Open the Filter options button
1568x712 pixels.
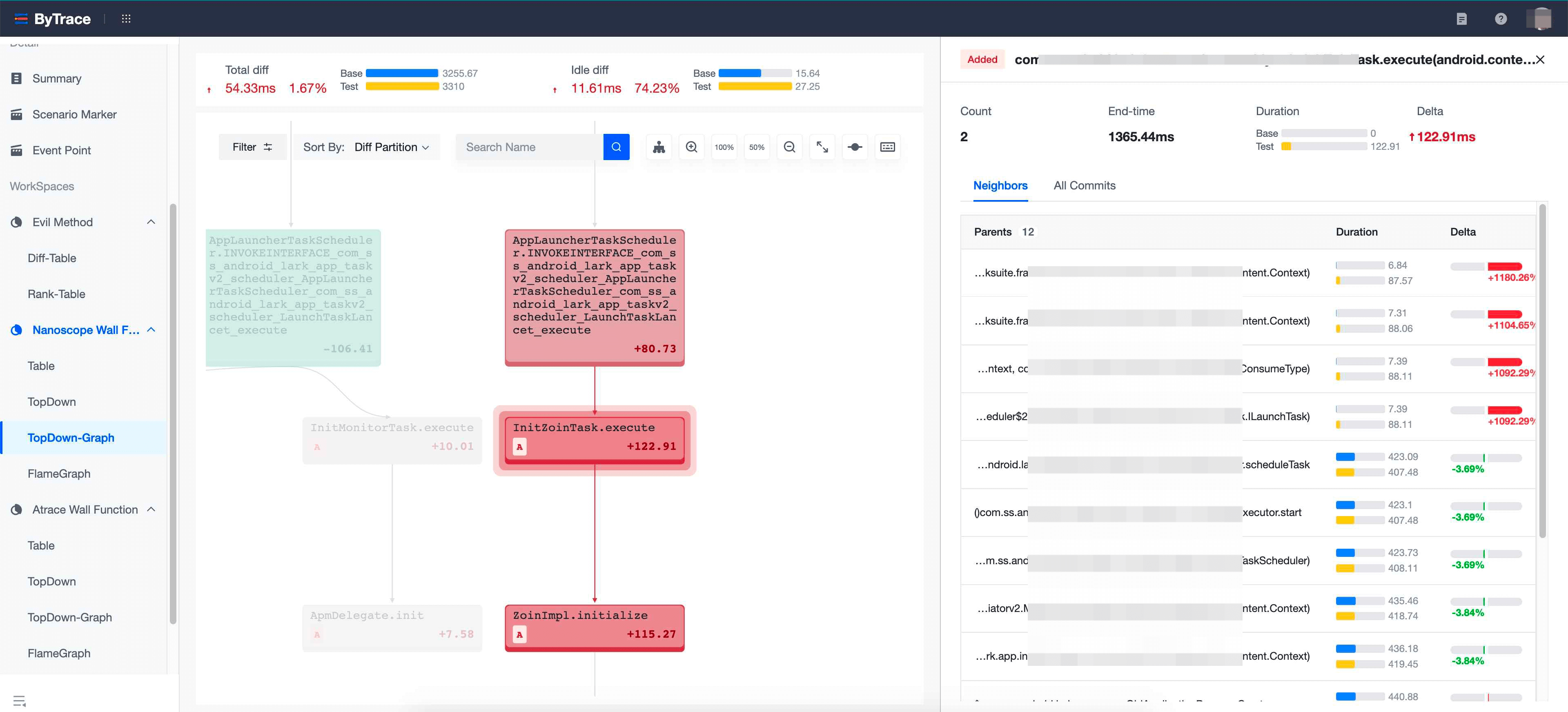click(x=252, y=147)
